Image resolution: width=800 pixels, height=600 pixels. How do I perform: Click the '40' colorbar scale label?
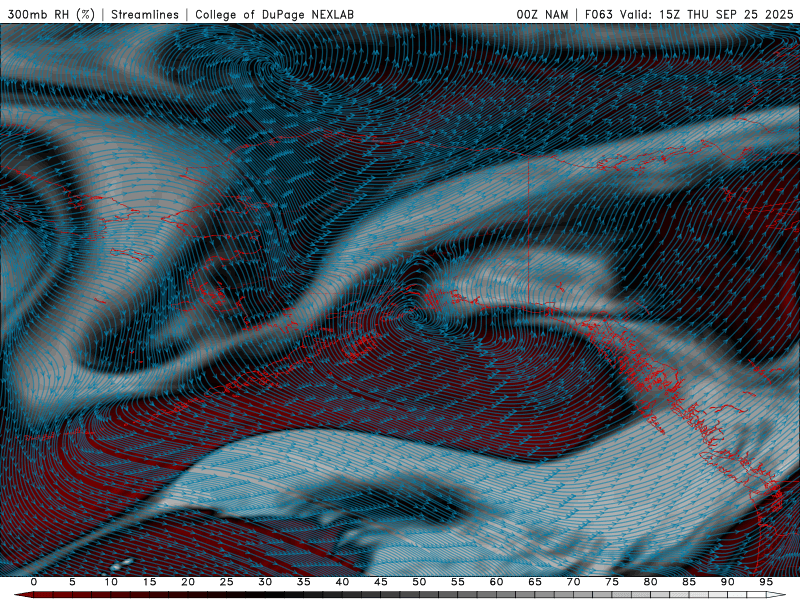pyautogui.click(x=342, y=582)
